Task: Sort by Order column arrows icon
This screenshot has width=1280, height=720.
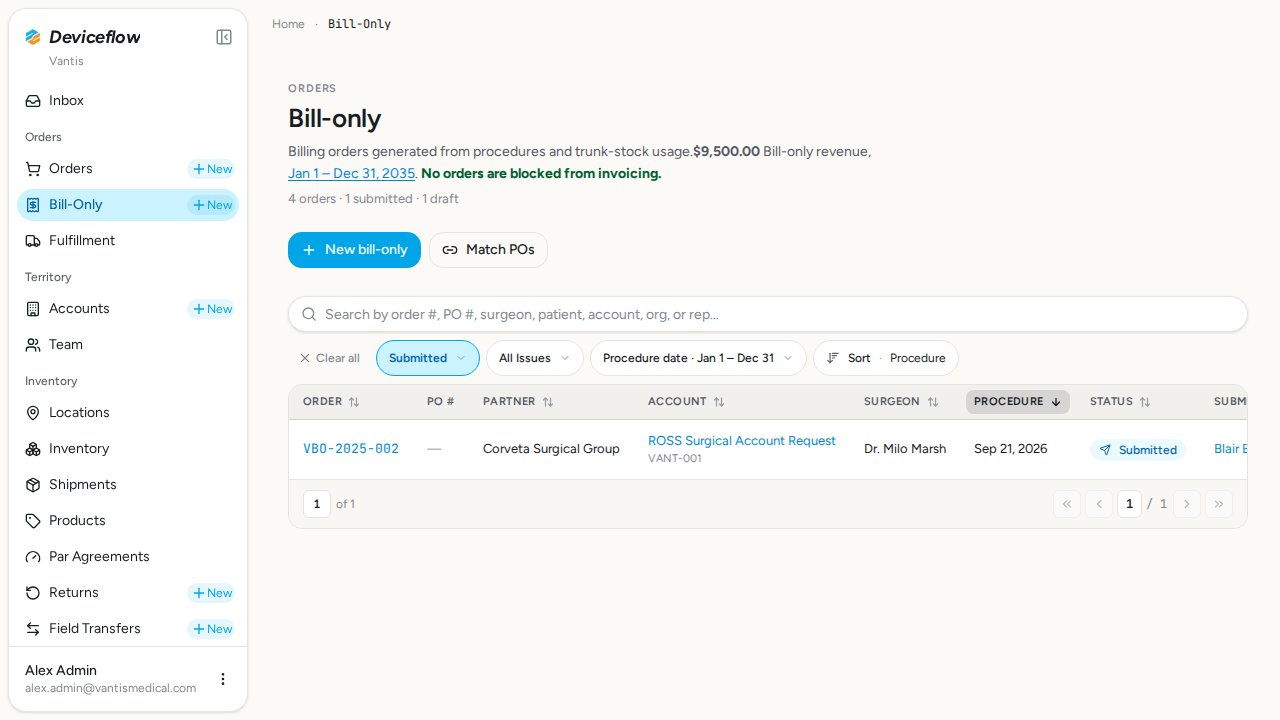Action: [x=354, y=402]
